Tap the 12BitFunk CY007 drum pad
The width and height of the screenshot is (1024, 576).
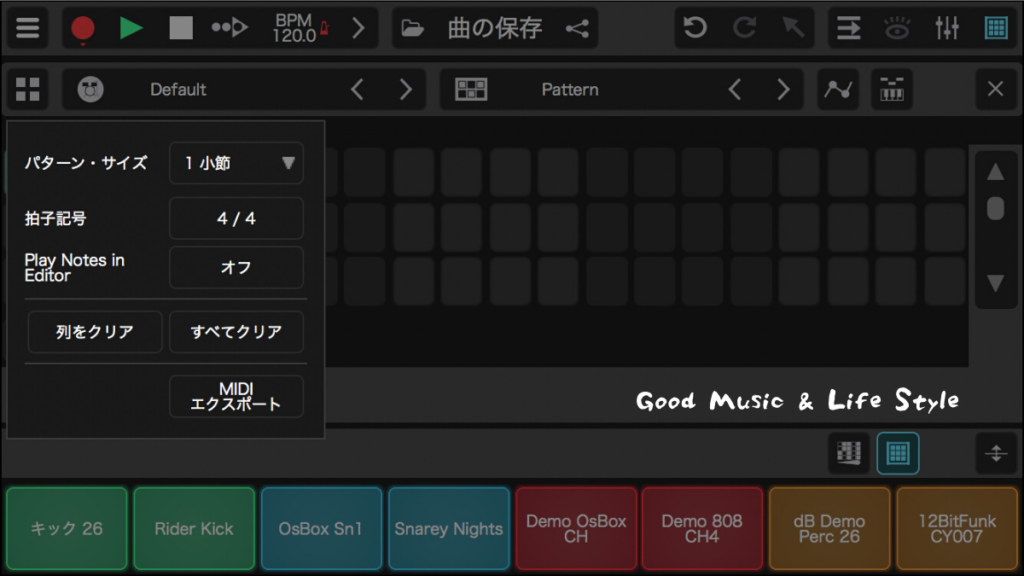(957, 528)
